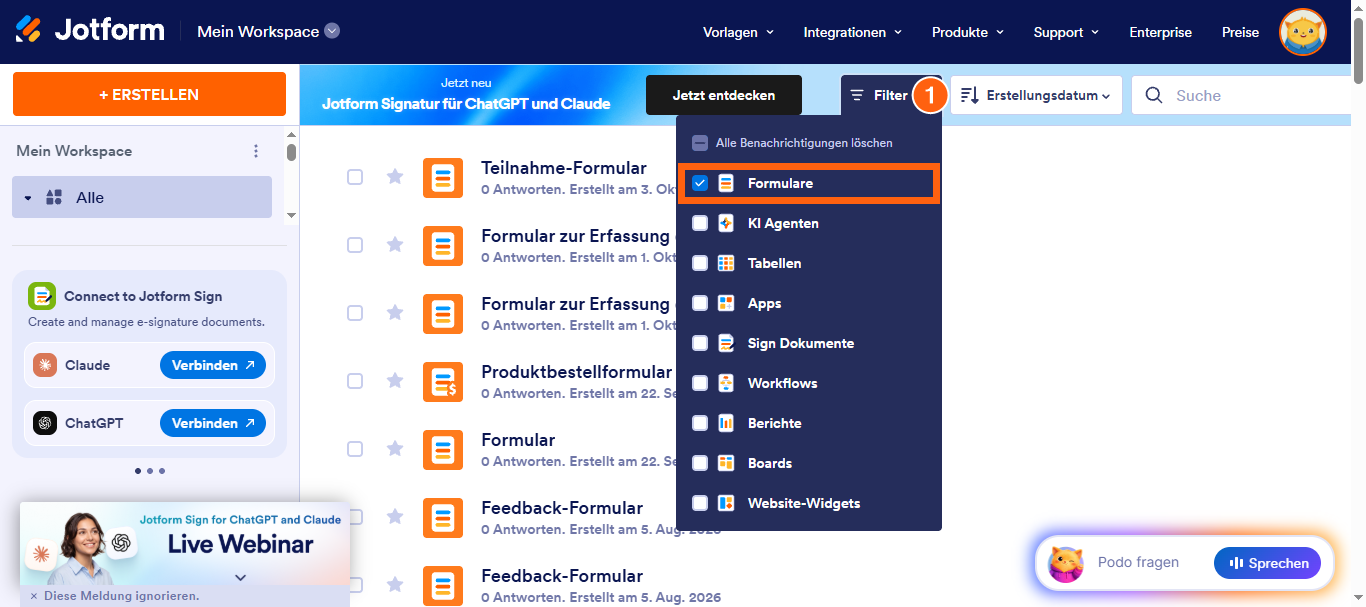Star the Teilnahme-Formular entry
1366x607 pixels.
coord(395,177)
